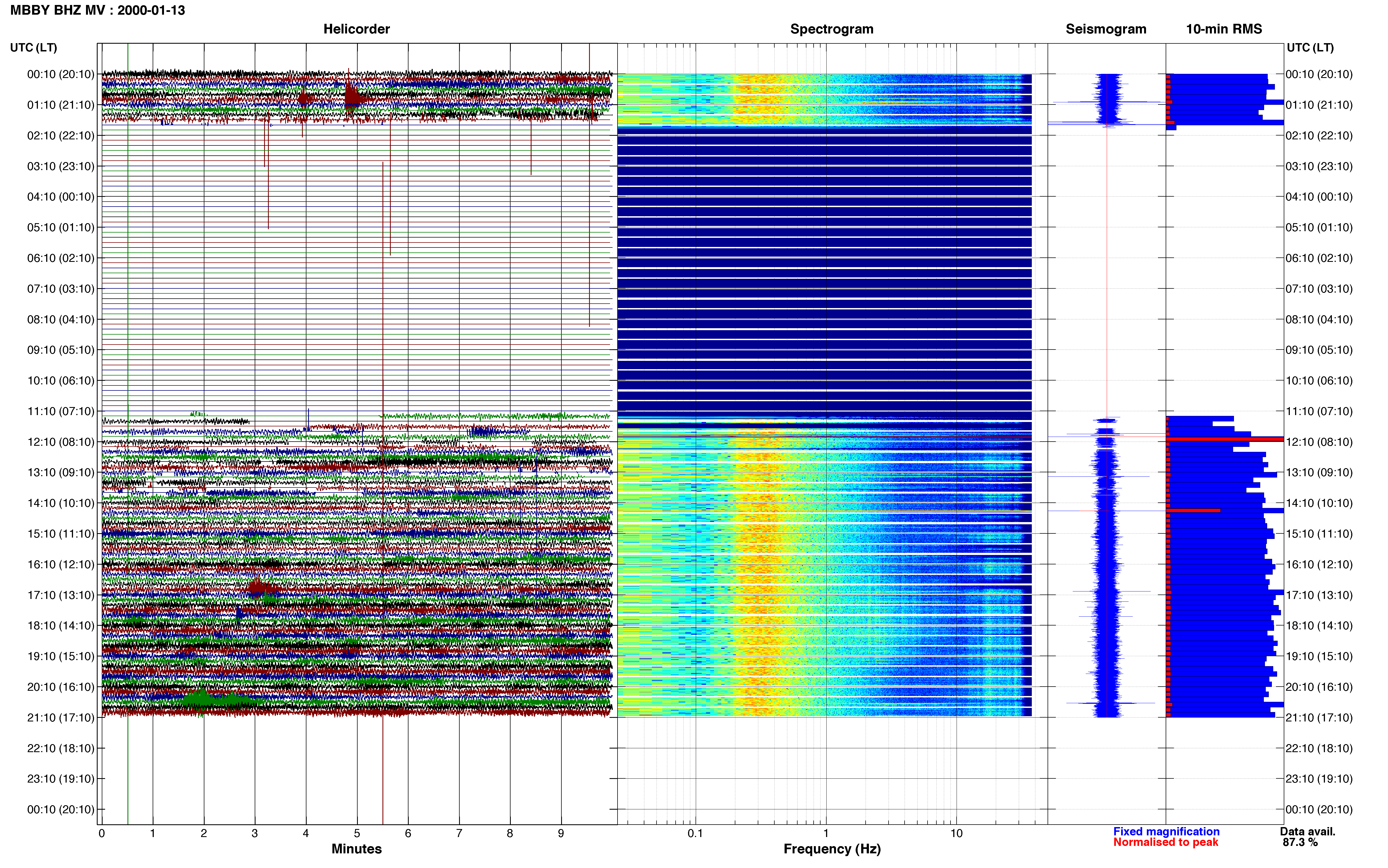Click the right '01:10 (21:10)' time label

(1319, 105)
